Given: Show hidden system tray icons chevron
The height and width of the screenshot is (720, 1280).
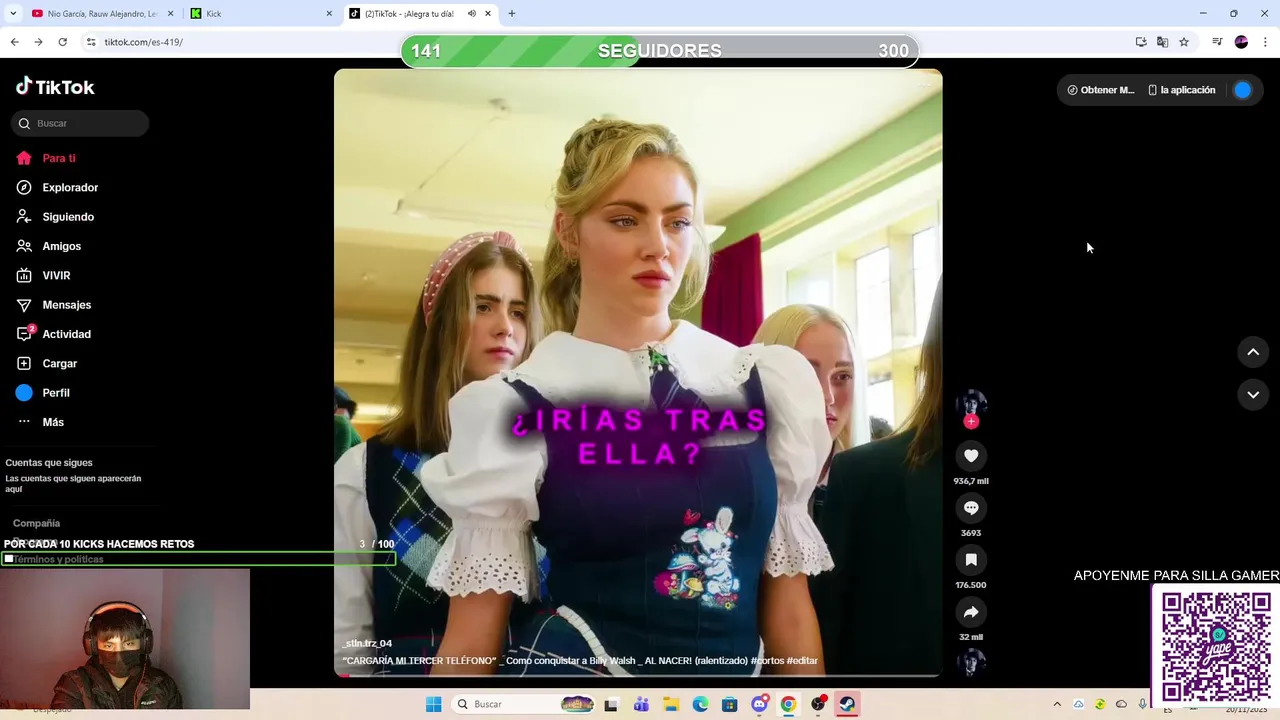Looking at the screenshot, I should pyautogui.click(x=1057, y=704).
